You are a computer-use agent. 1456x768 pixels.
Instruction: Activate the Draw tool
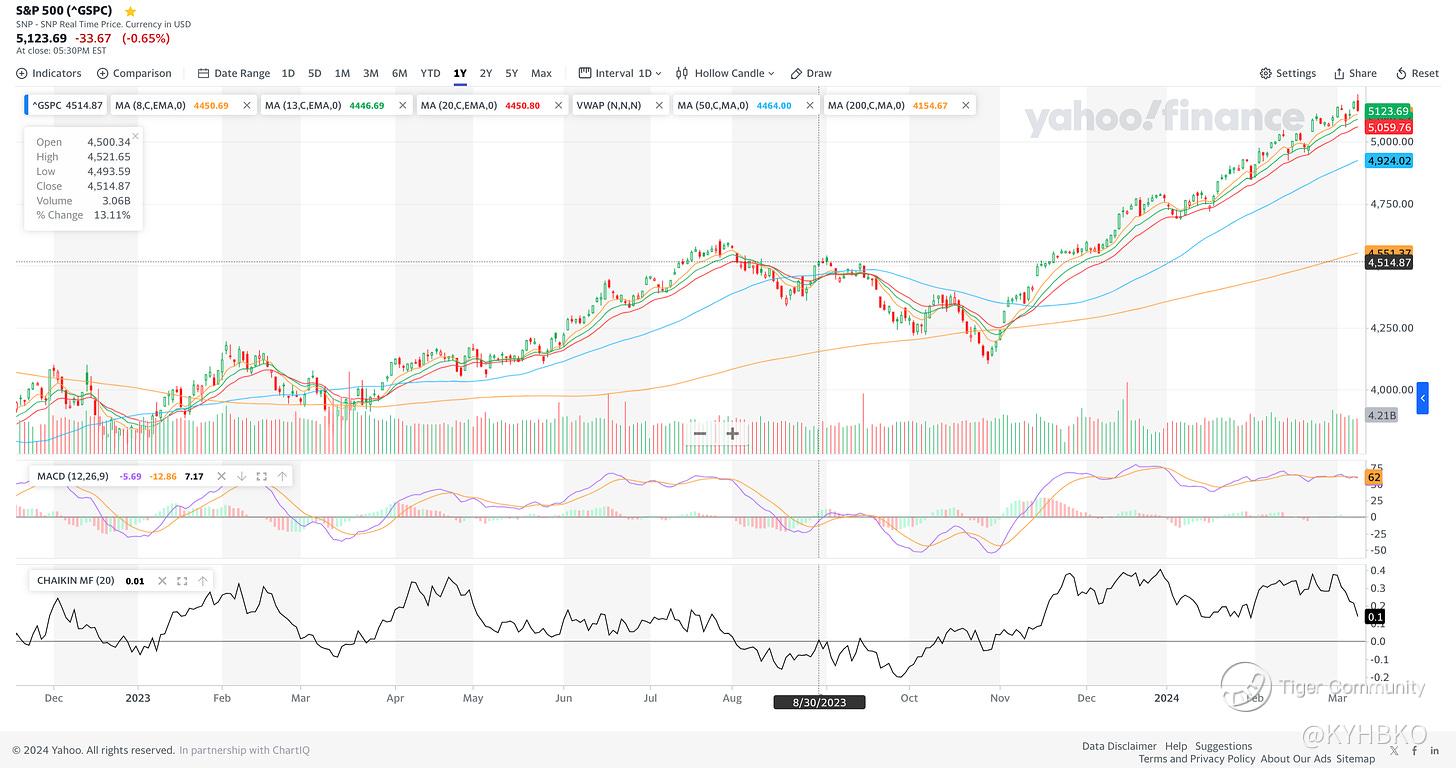[x=811, y=73]
